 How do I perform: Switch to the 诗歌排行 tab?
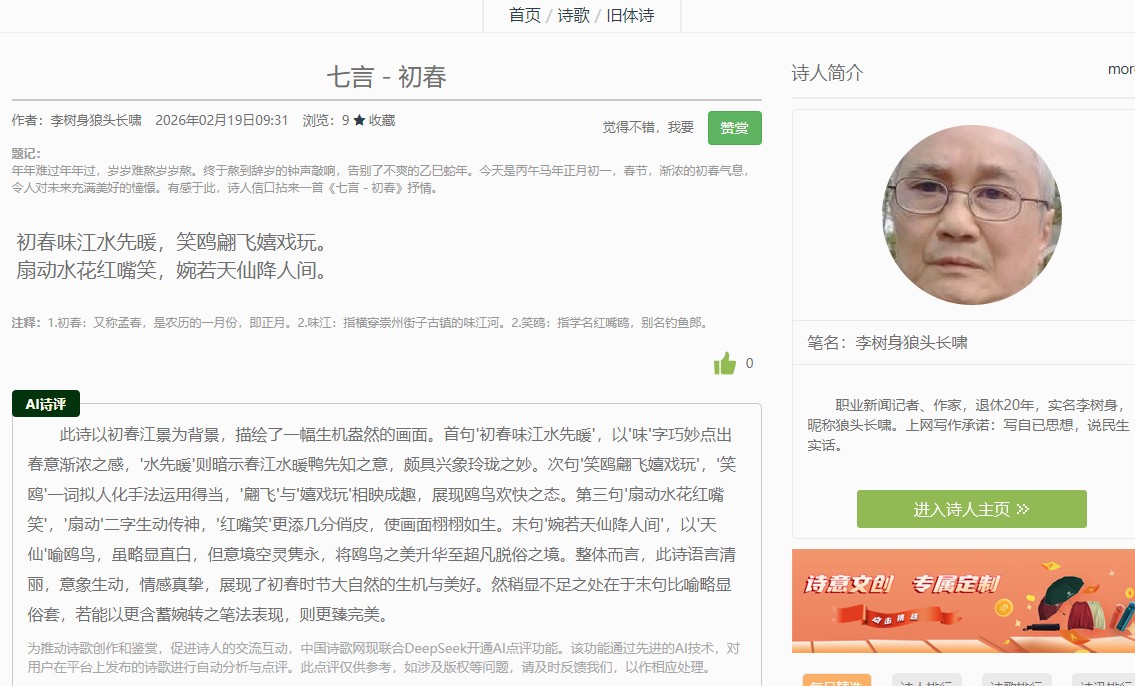[x=1016, y=682]
